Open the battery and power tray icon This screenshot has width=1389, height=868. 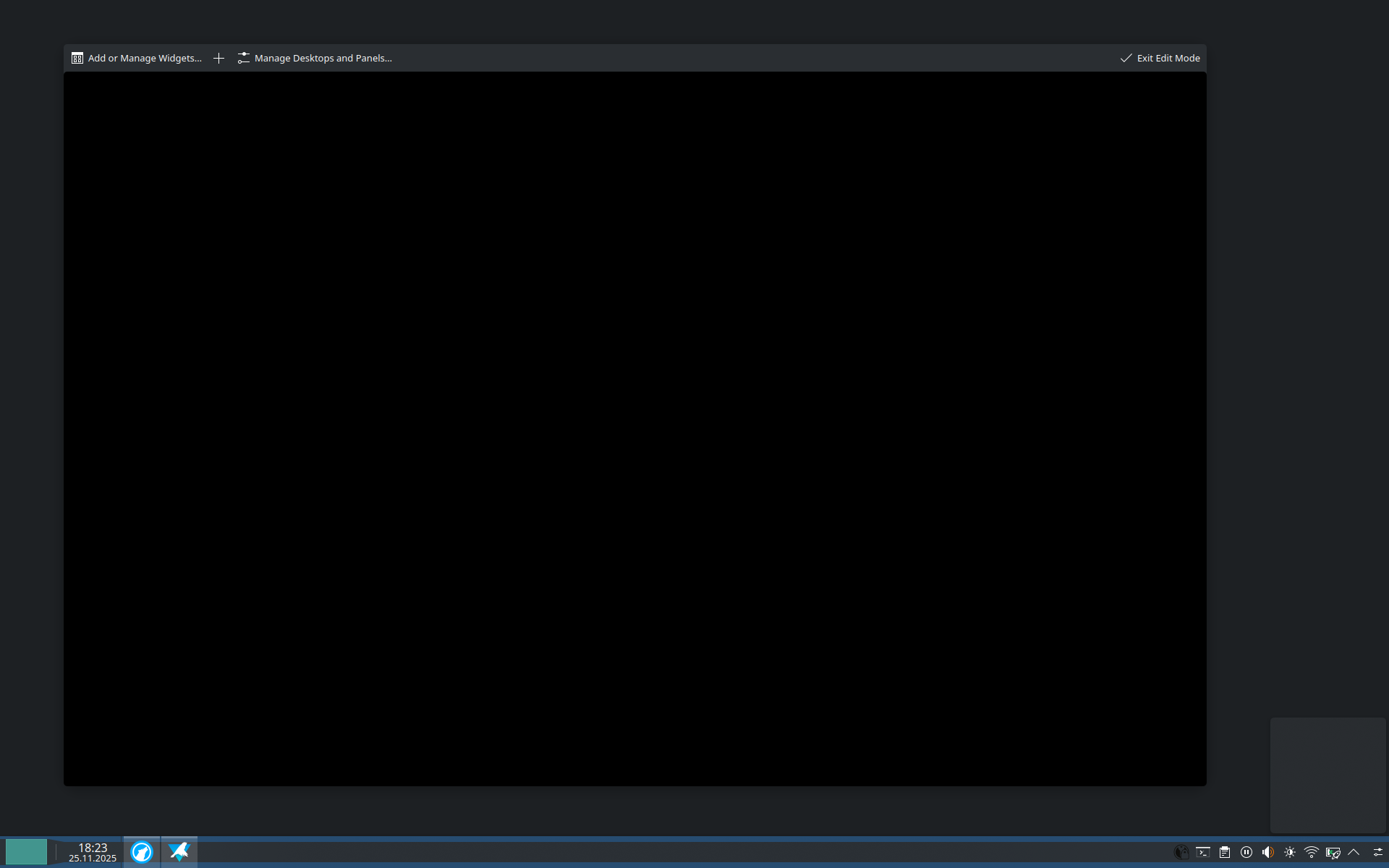[1333, 852]
